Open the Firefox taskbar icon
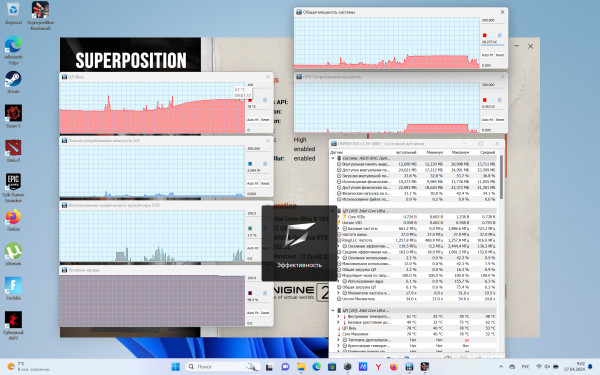 393,367
